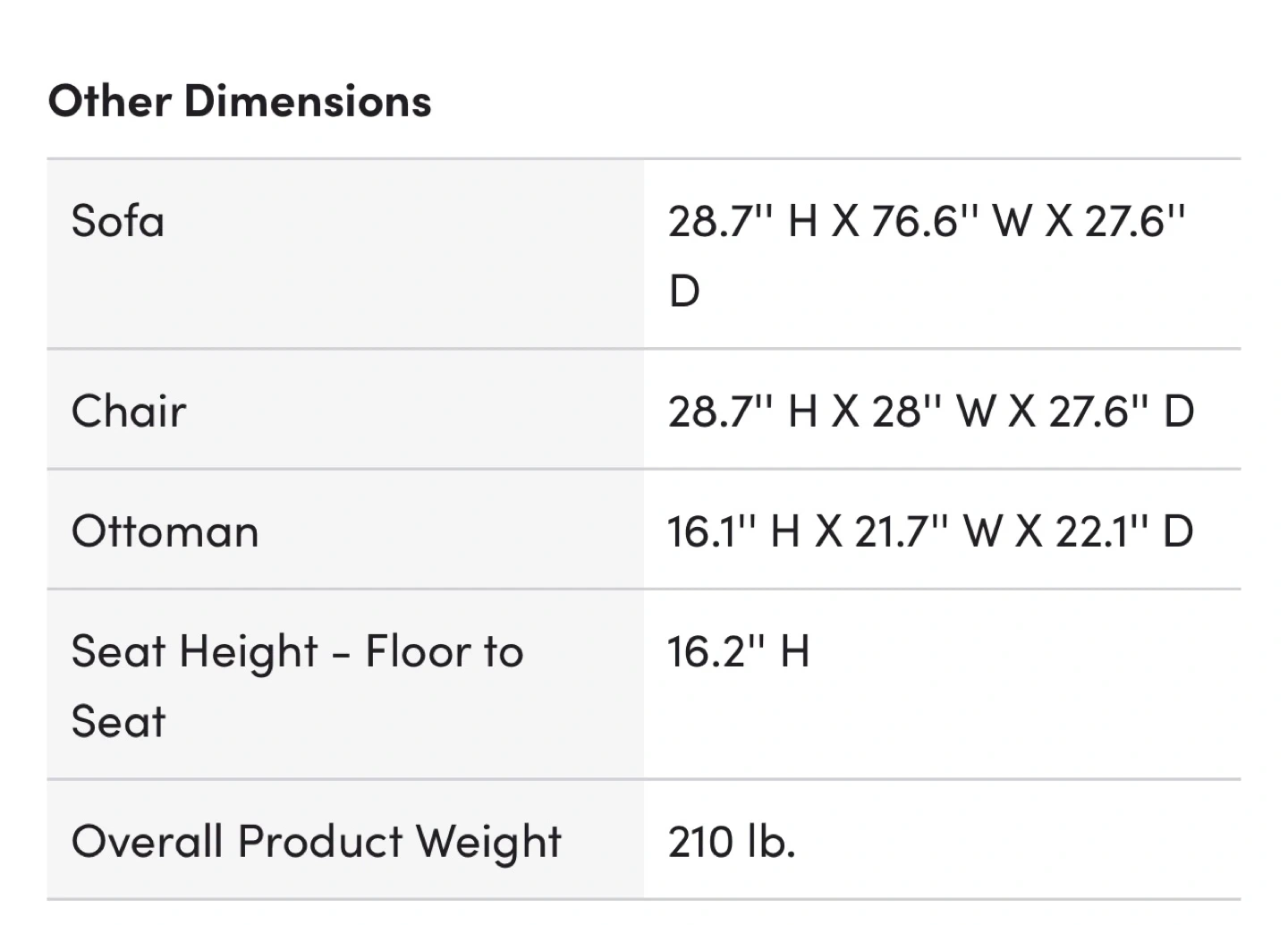Click the 210 lb. weight value

732,842
